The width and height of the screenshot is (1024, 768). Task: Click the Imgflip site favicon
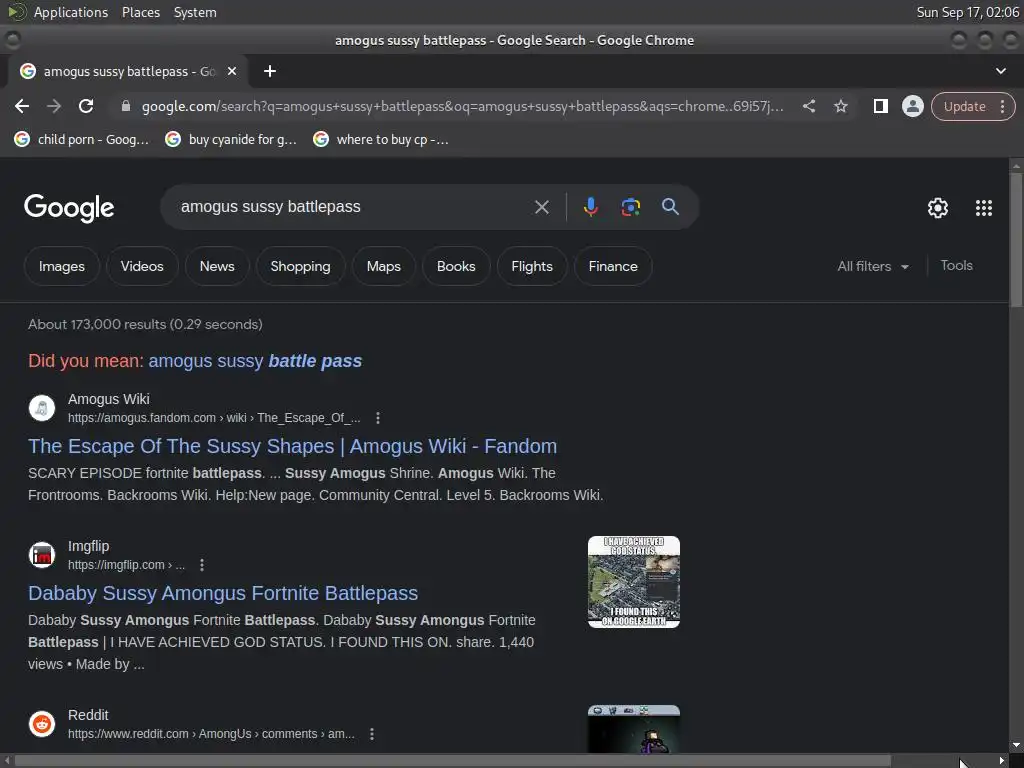(42, 555)
